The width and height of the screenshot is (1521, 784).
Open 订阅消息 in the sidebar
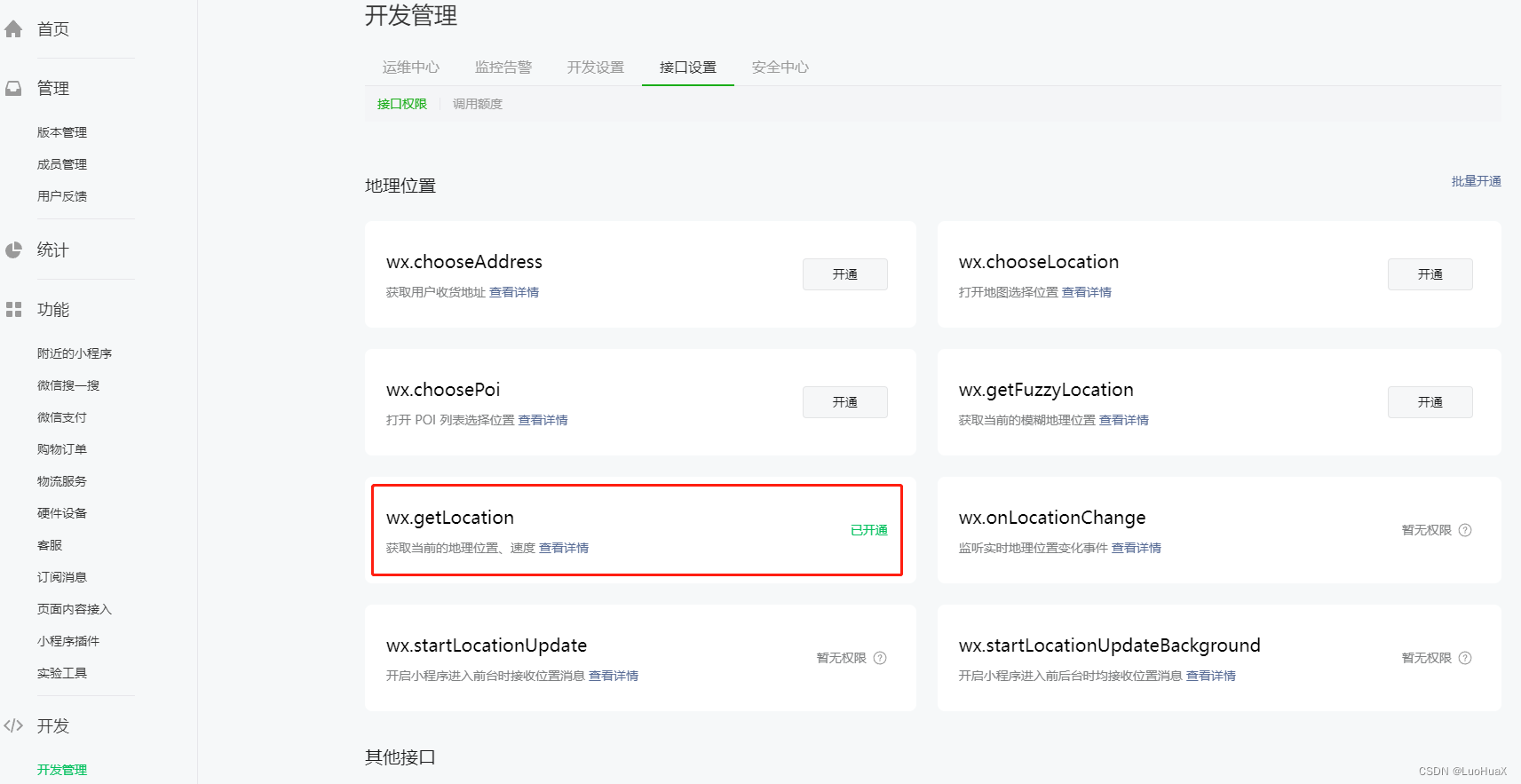[x=62, y=577]
